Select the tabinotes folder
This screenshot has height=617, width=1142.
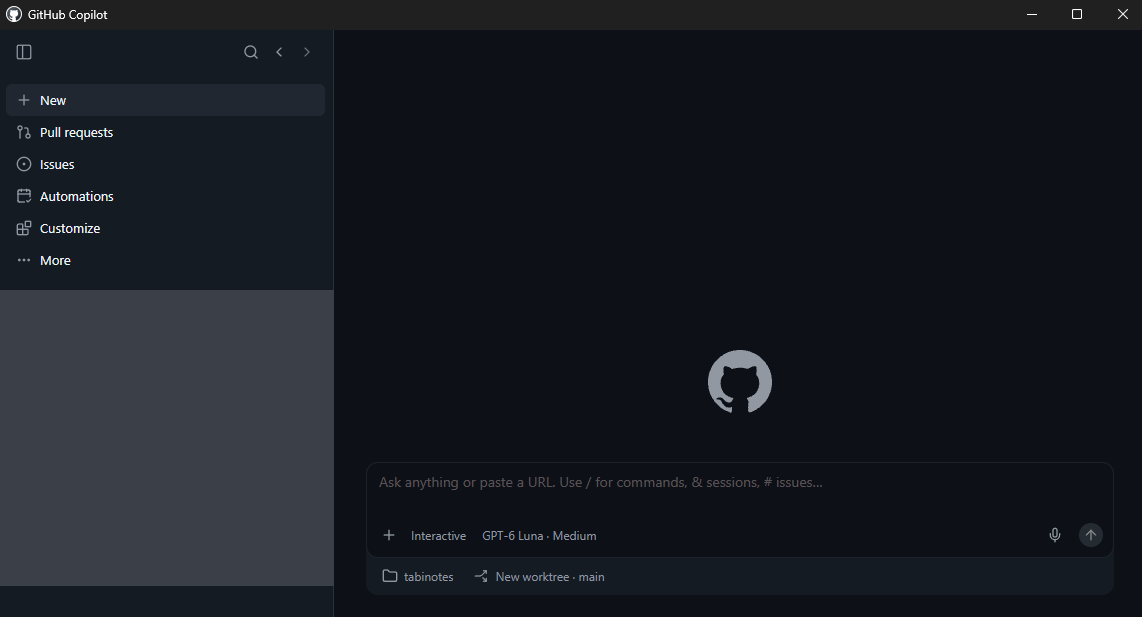click(418, 576)
